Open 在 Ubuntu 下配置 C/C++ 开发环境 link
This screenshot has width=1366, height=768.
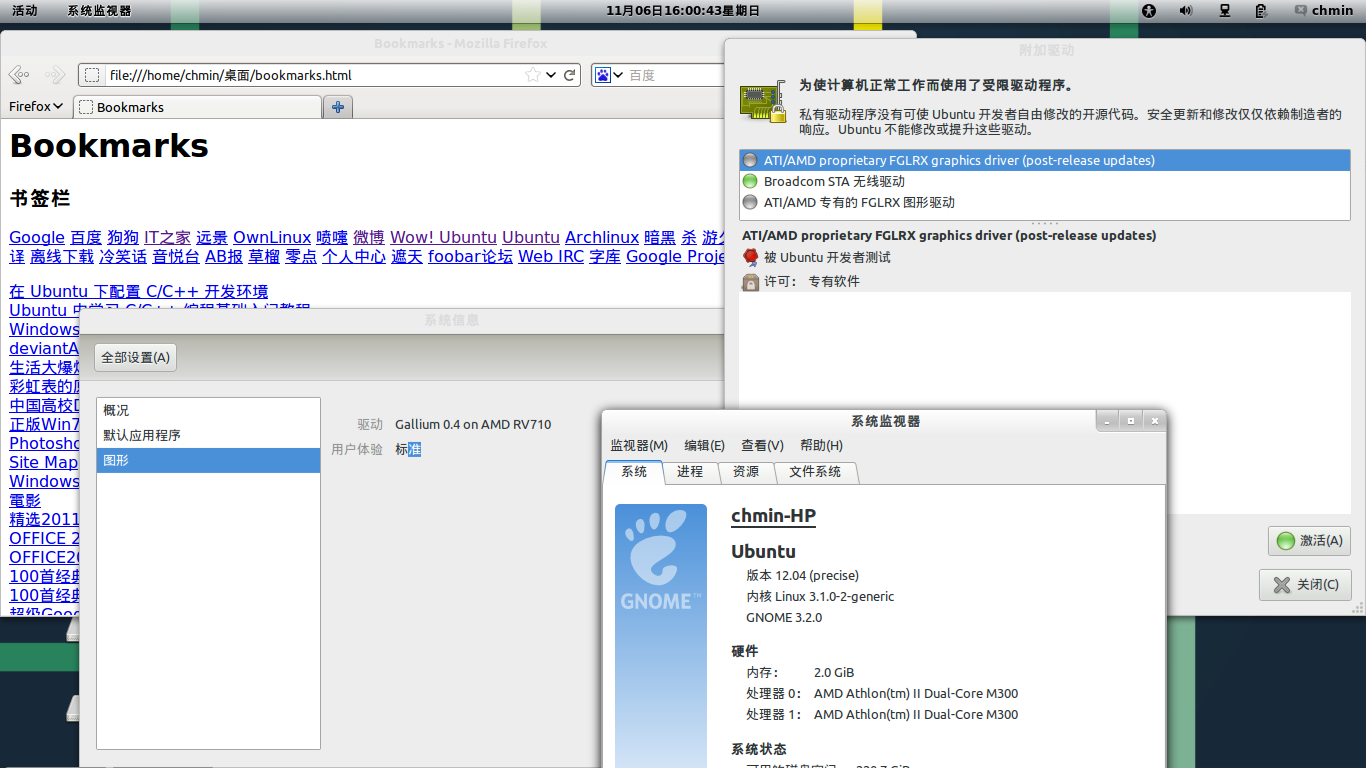click(x=139, y=291)
